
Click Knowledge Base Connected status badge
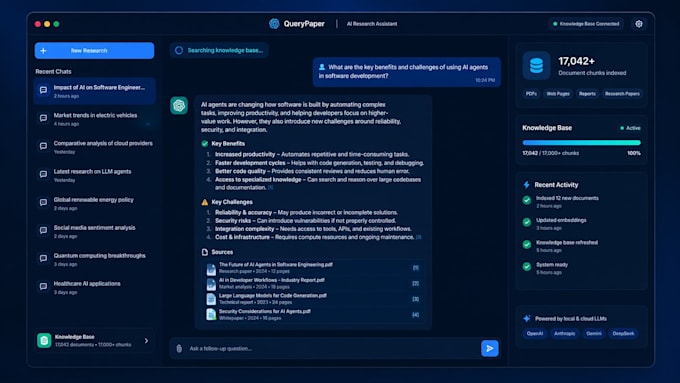coord(586,24)
